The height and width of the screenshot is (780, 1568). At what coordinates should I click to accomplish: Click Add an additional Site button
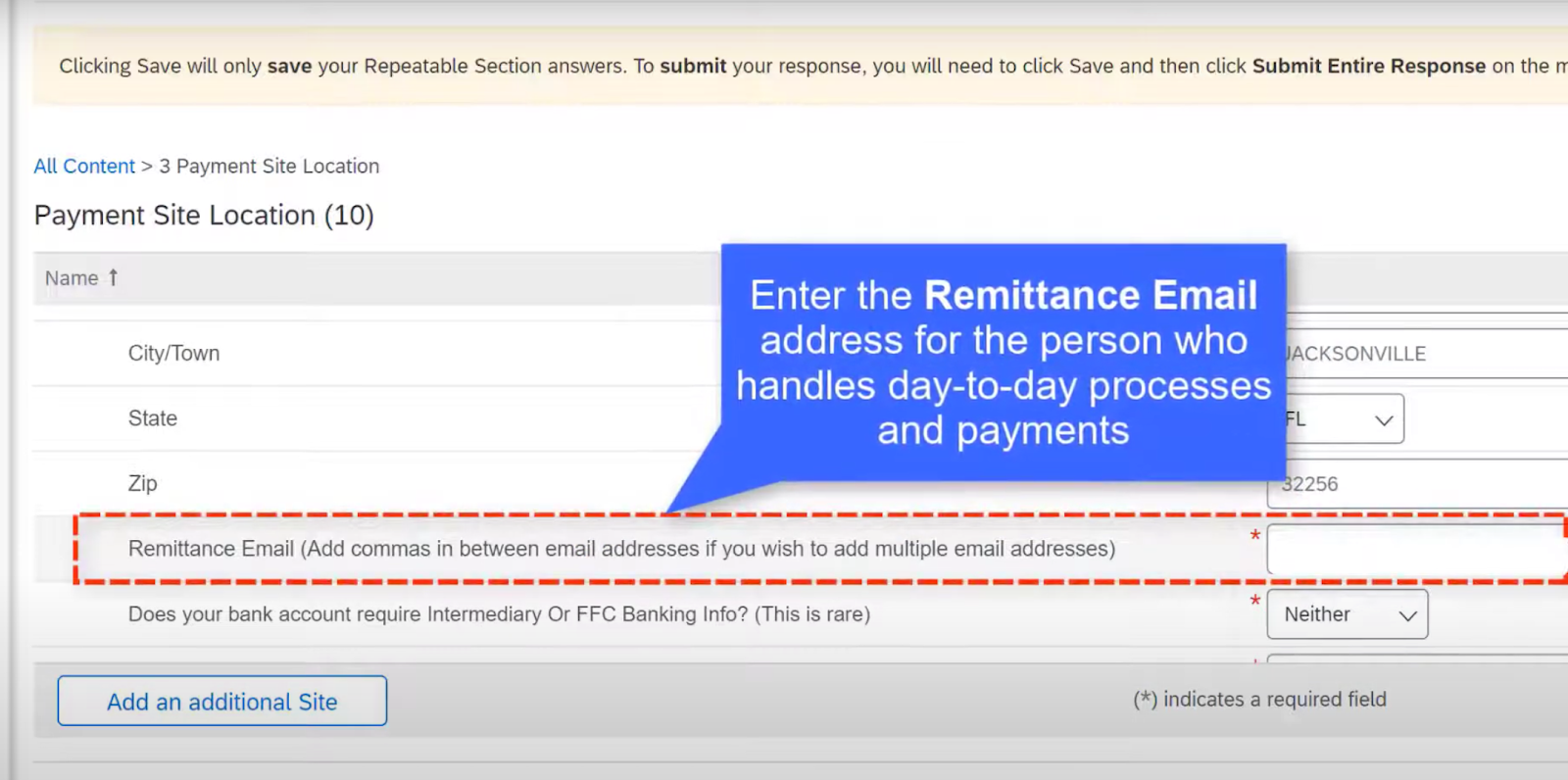[222, 701]
